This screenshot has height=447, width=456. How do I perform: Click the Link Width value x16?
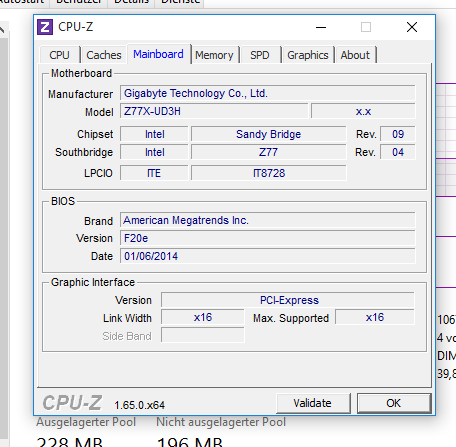pyautogui.click(x=203, y=317)
